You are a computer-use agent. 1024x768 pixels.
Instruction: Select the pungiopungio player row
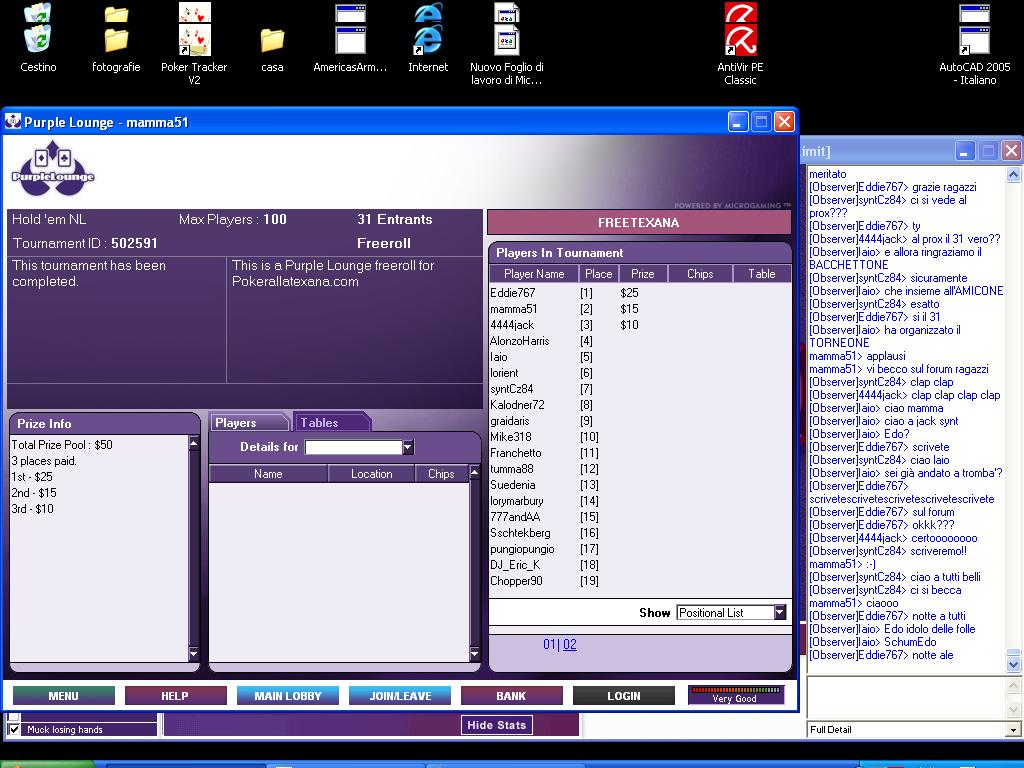point(640,549)
